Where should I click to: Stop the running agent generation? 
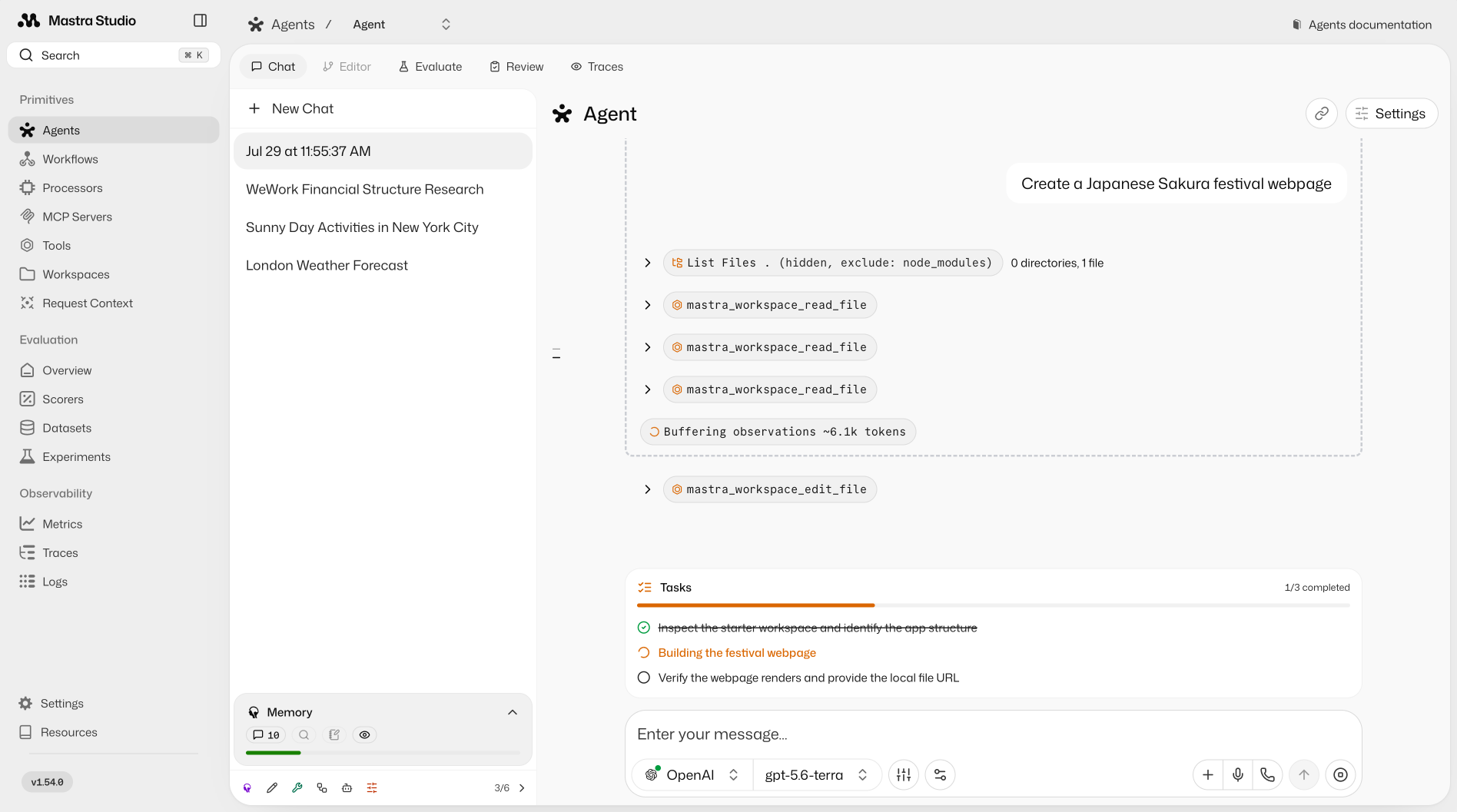click(x=1340, y=774)
